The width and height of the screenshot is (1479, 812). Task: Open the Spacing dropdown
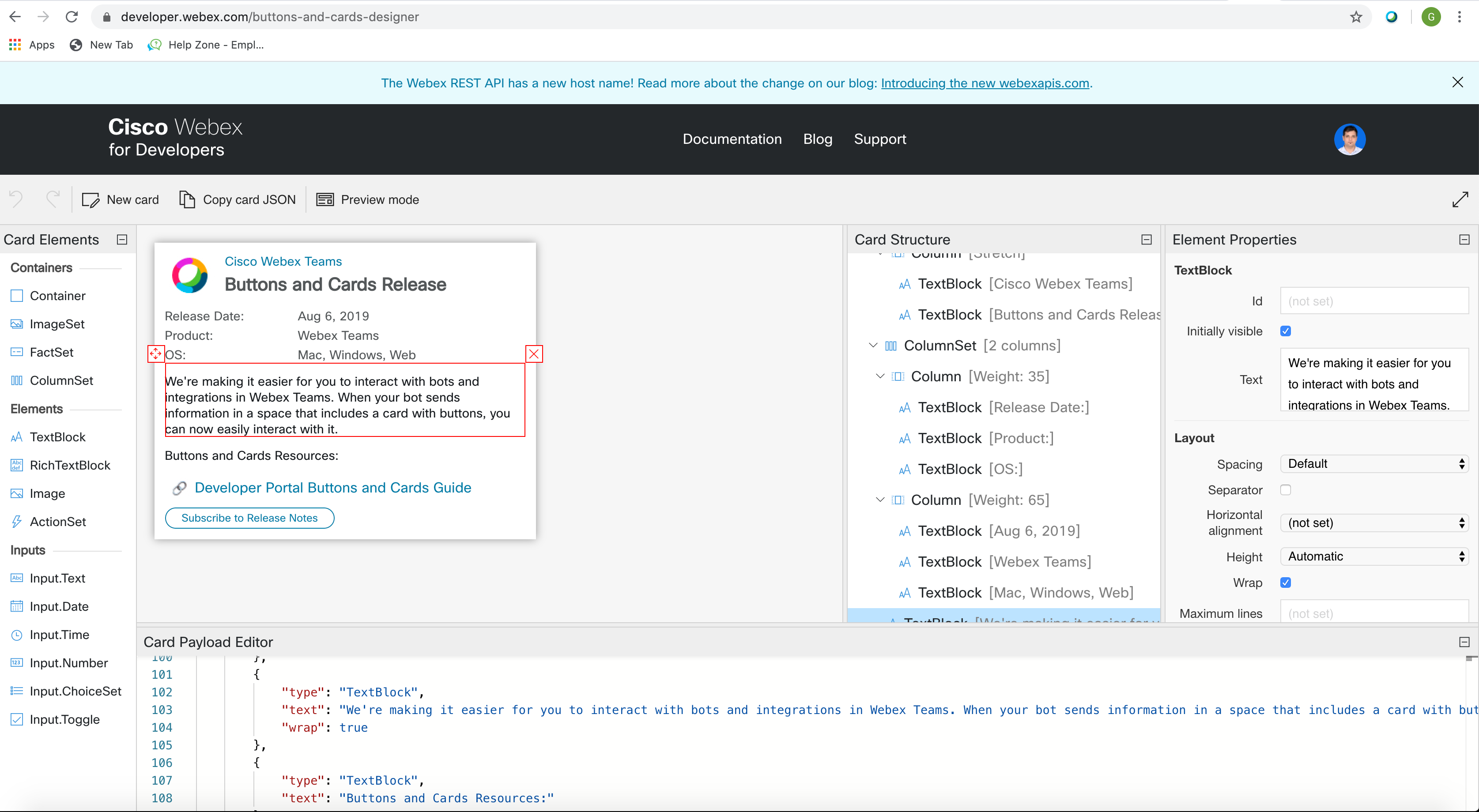1374,464
